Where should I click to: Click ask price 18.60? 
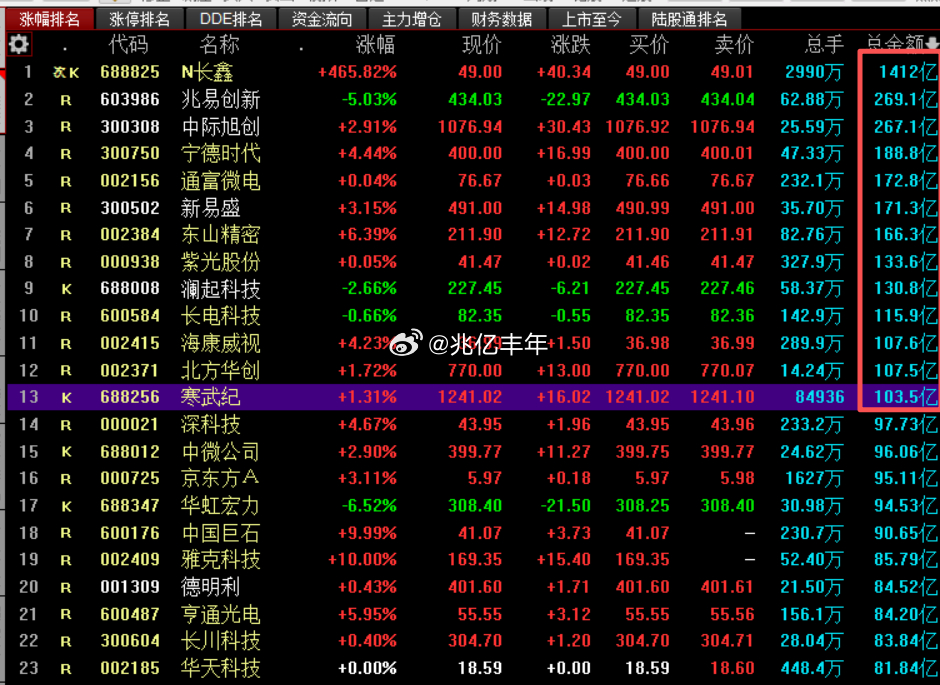click(732, 668)
